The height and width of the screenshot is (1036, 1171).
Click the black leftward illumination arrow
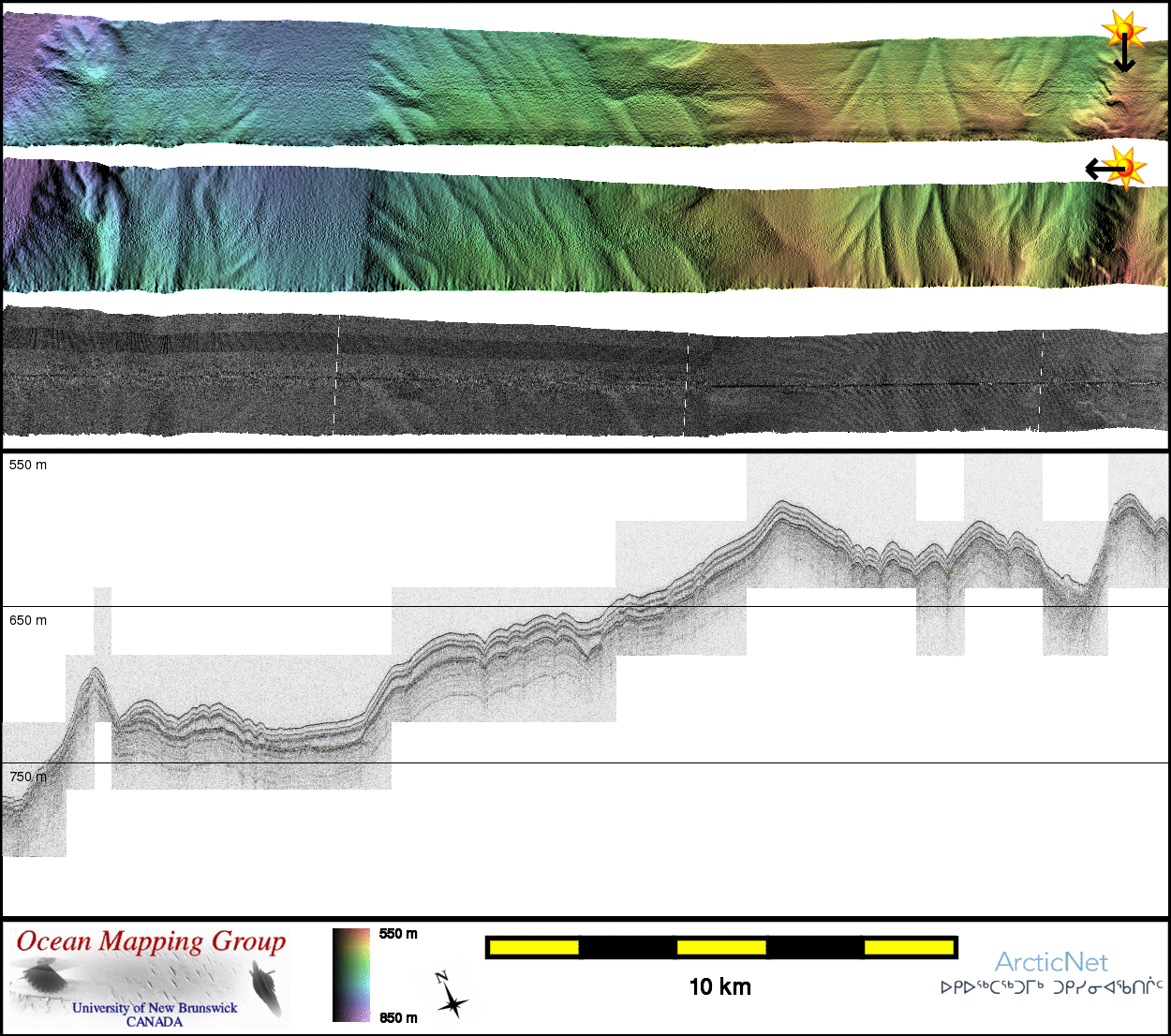[1100, 169]
